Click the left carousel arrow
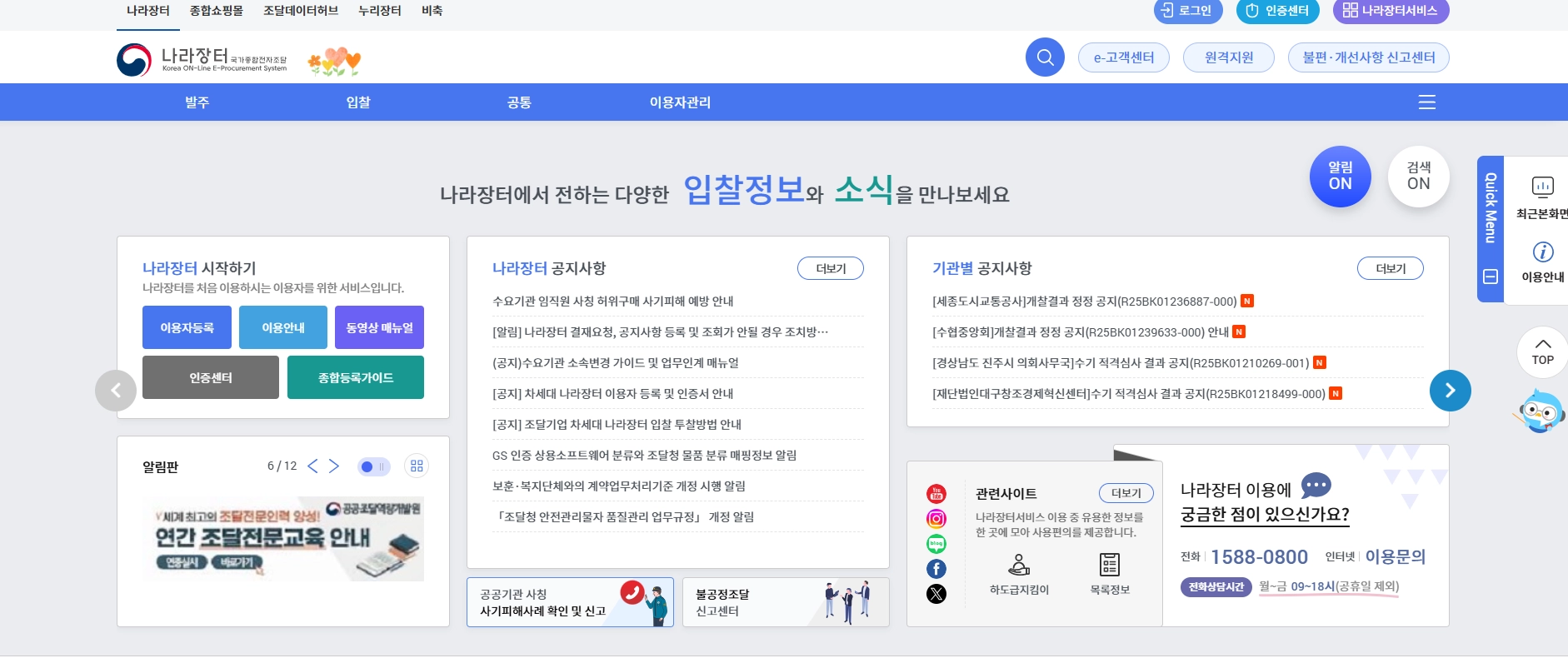Screen dimensions: 1568x668 [x=116, y=391]
